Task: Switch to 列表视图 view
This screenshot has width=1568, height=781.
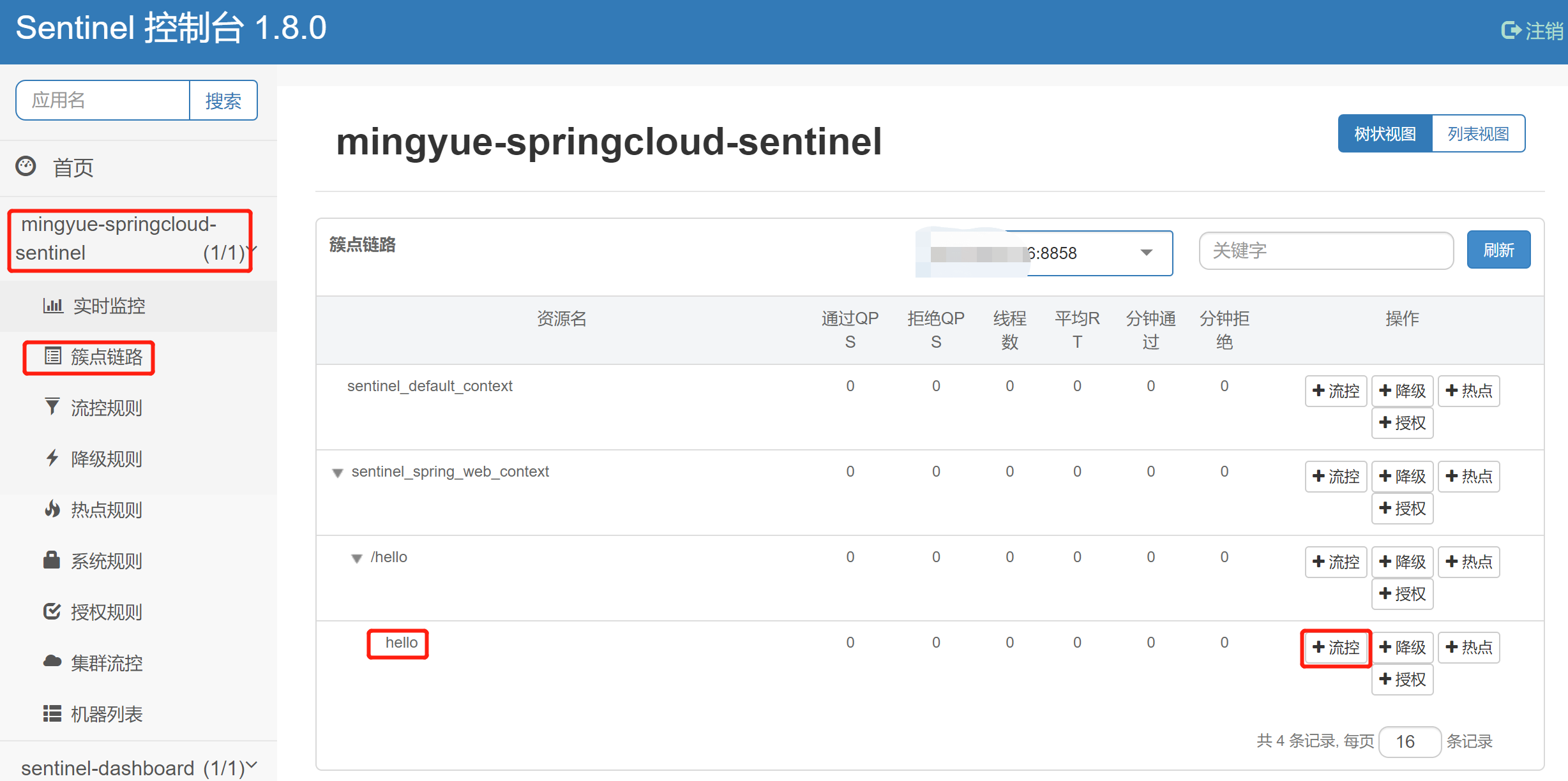Action: tap(1479, 133)
